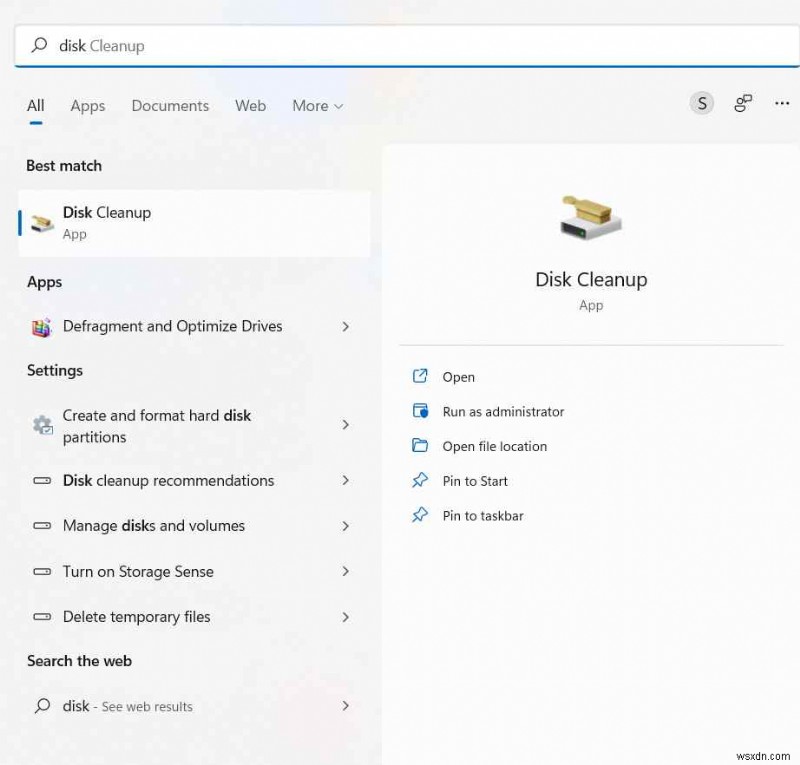Click the Pin to Start pin icon
The image size is (800, 765).
tap(420, 481)
